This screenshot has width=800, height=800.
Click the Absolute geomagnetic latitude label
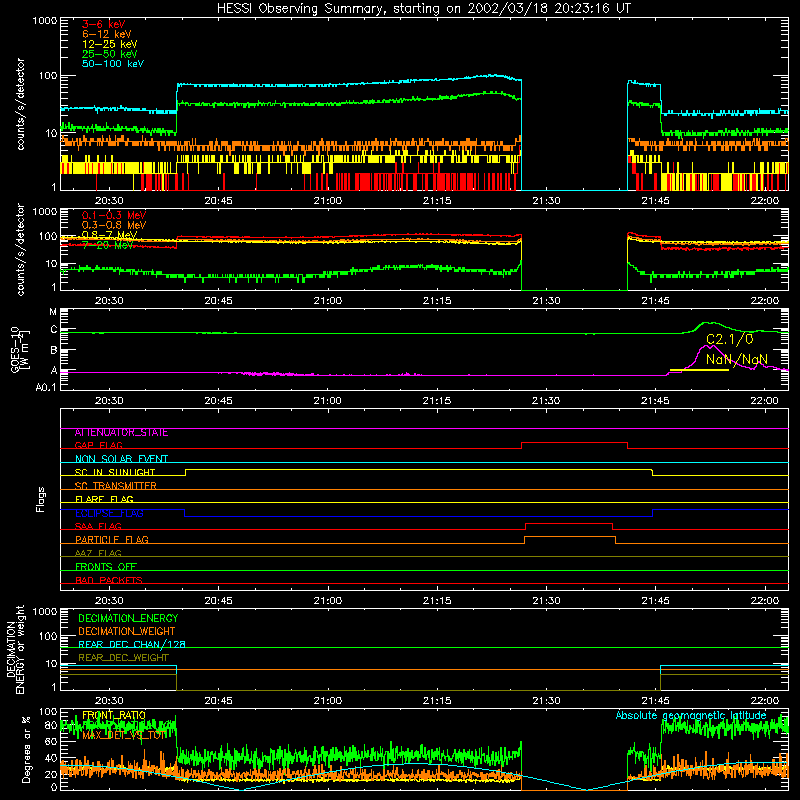pos(691,715)
